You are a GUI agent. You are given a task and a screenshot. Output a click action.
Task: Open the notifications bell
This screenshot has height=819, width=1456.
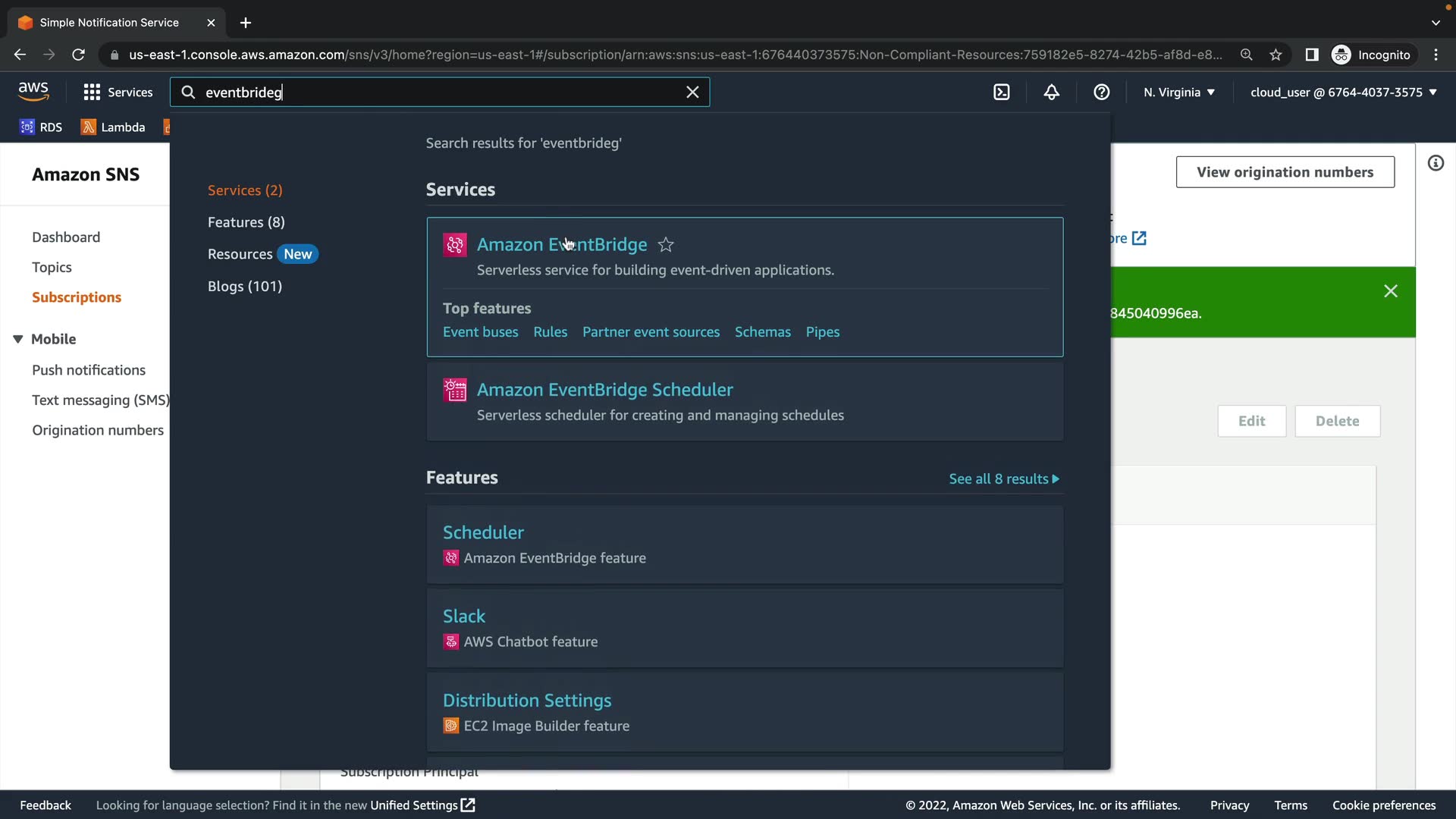(x=1051, y=93)
